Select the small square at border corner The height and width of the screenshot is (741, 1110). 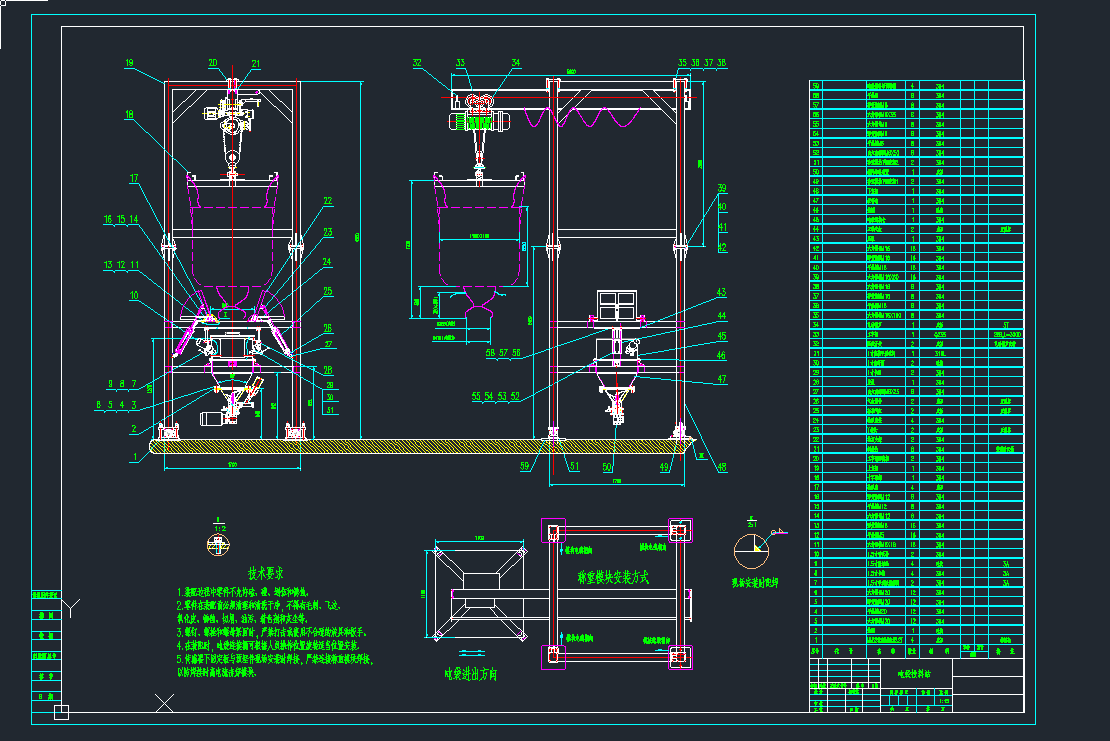click(61, 712)
